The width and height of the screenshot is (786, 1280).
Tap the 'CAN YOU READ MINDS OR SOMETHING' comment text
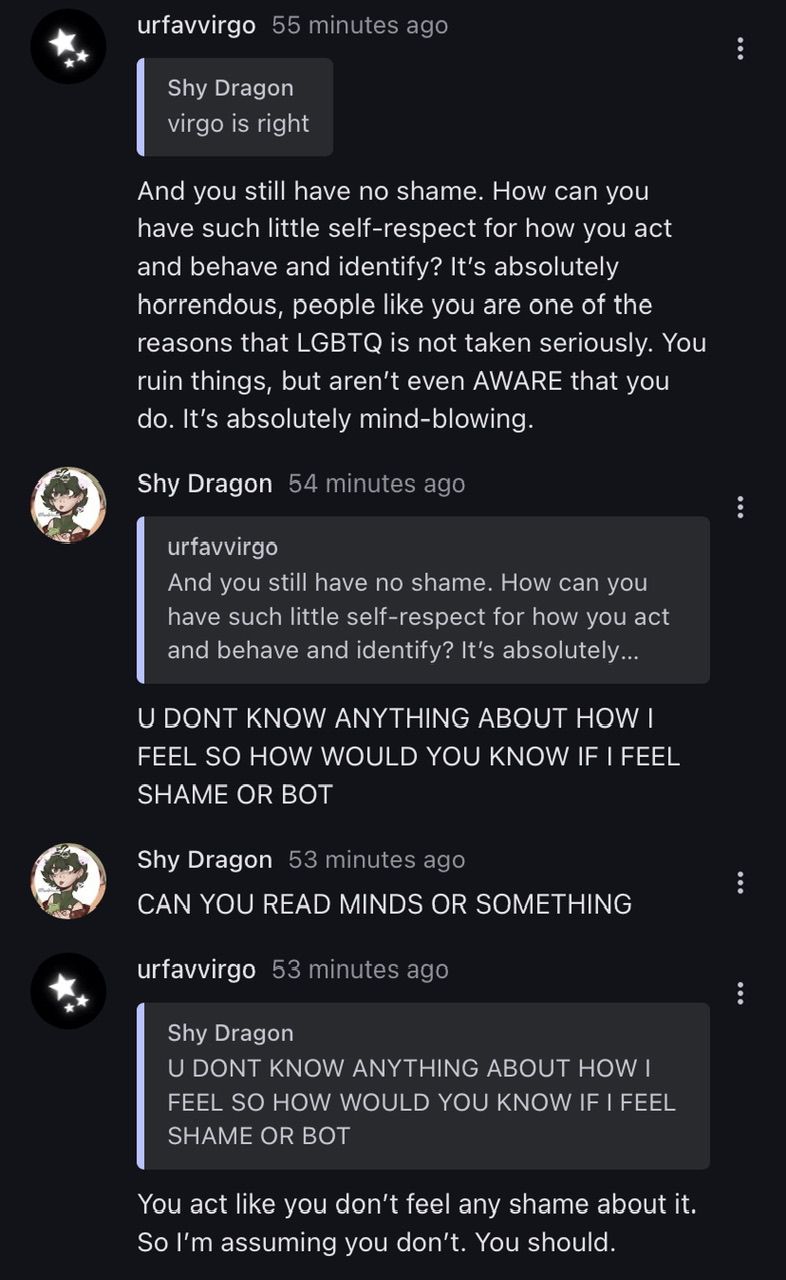point(384,904)
